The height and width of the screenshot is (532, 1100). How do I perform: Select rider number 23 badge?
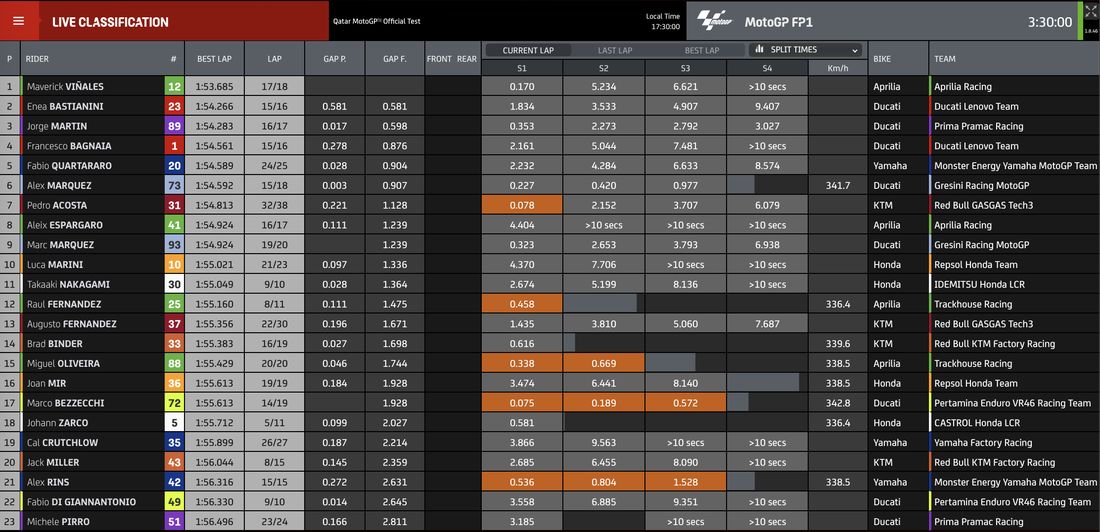175,107
